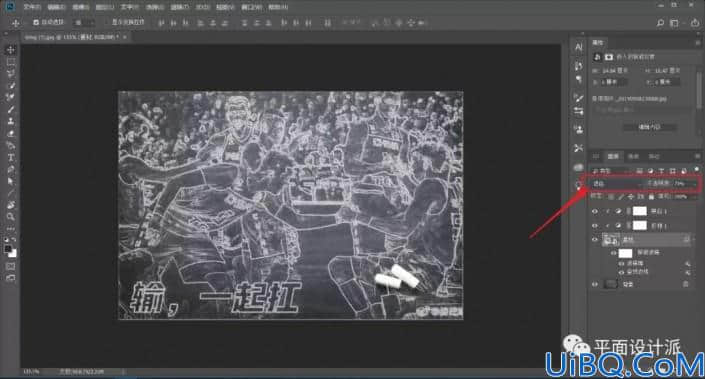Image resolution: width=705 pixels, height=379 pixels.
Task: Switch to the Paths tab
Action: click(654, 156)
